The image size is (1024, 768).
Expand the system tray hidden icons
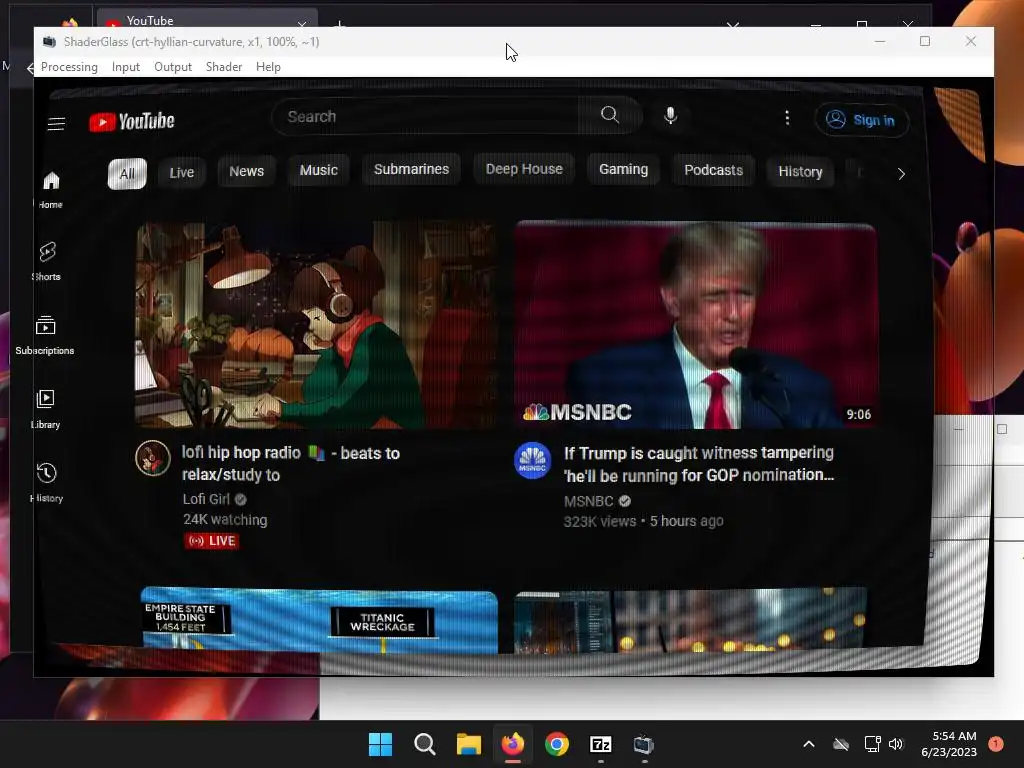[808, 744]
